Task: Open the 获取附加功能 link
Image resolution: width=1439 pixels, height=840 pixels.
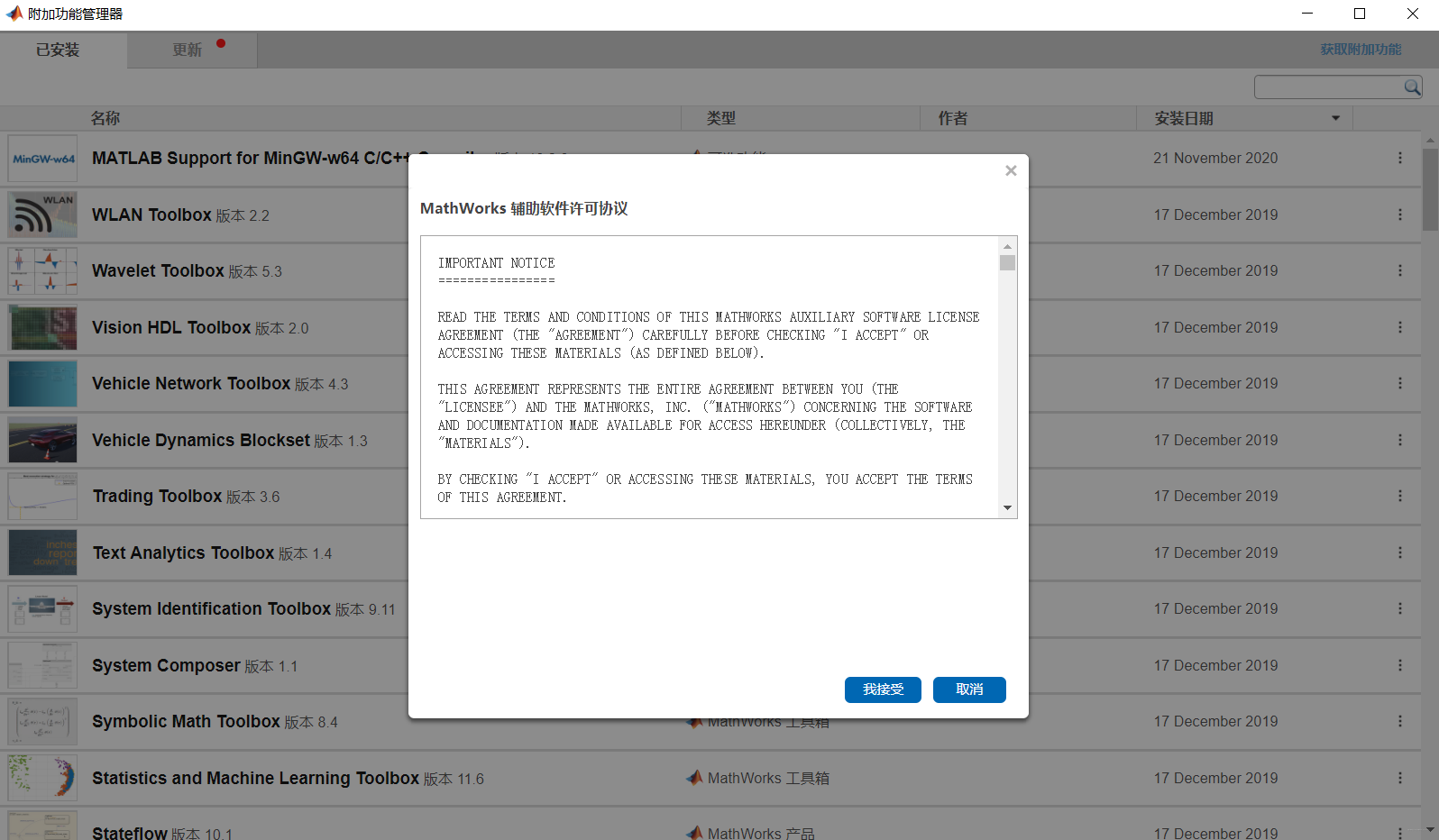Action: click(x=1361, y=50)
